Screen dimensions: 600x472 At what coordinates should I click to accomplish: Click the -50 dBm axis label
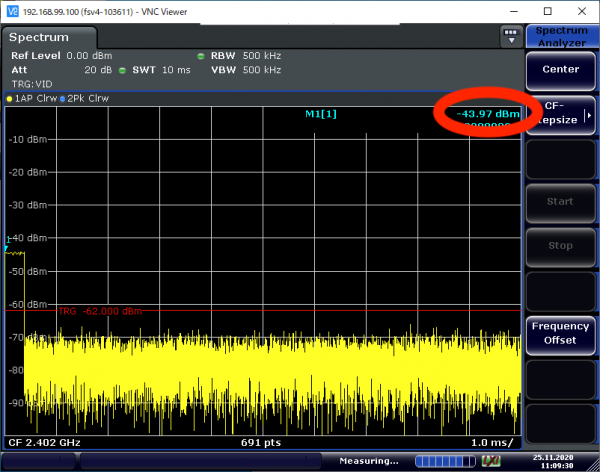[x=28, y=272]
